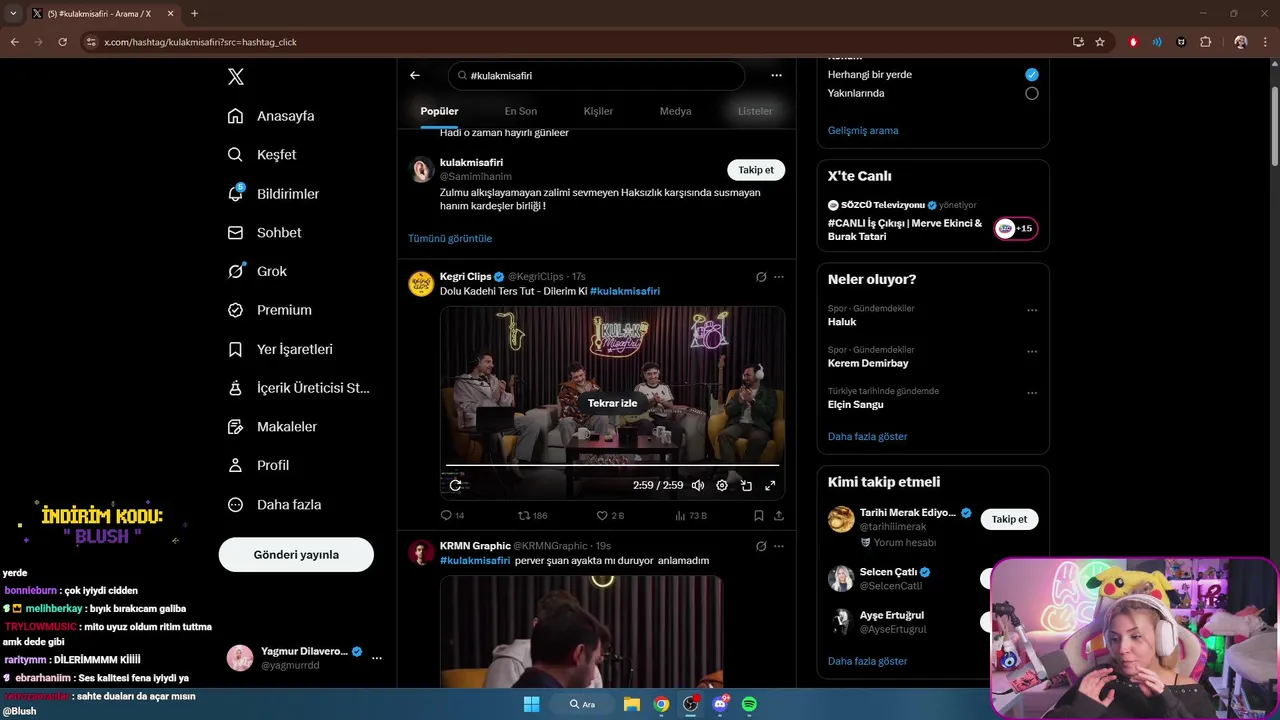Open browser extensions puzzle icon
Viewport: 1280px width, 720px height.
(x=1205, y=42)
